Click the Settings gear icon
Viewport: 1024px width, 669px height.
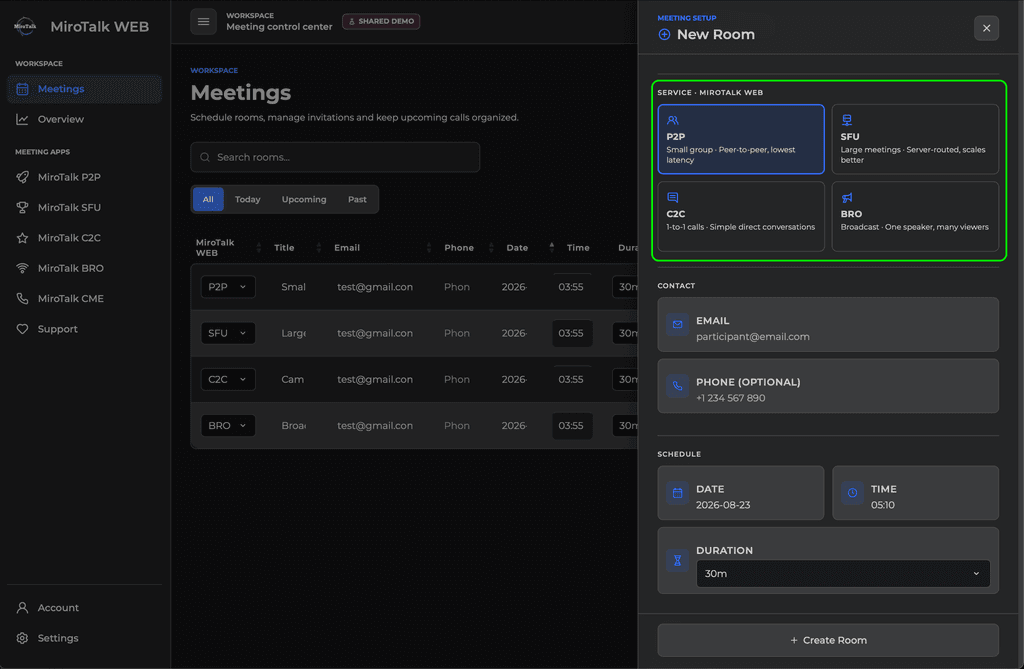click(22, 638)
